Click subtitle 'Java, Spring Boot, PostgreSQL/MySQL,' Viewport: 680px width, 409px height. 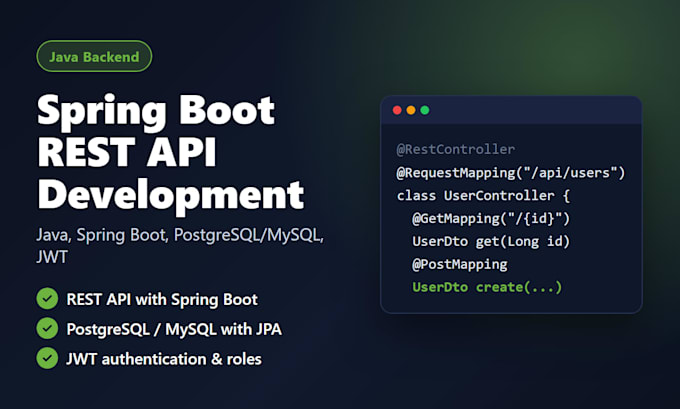pyautogui.click(x=180, y=236)
